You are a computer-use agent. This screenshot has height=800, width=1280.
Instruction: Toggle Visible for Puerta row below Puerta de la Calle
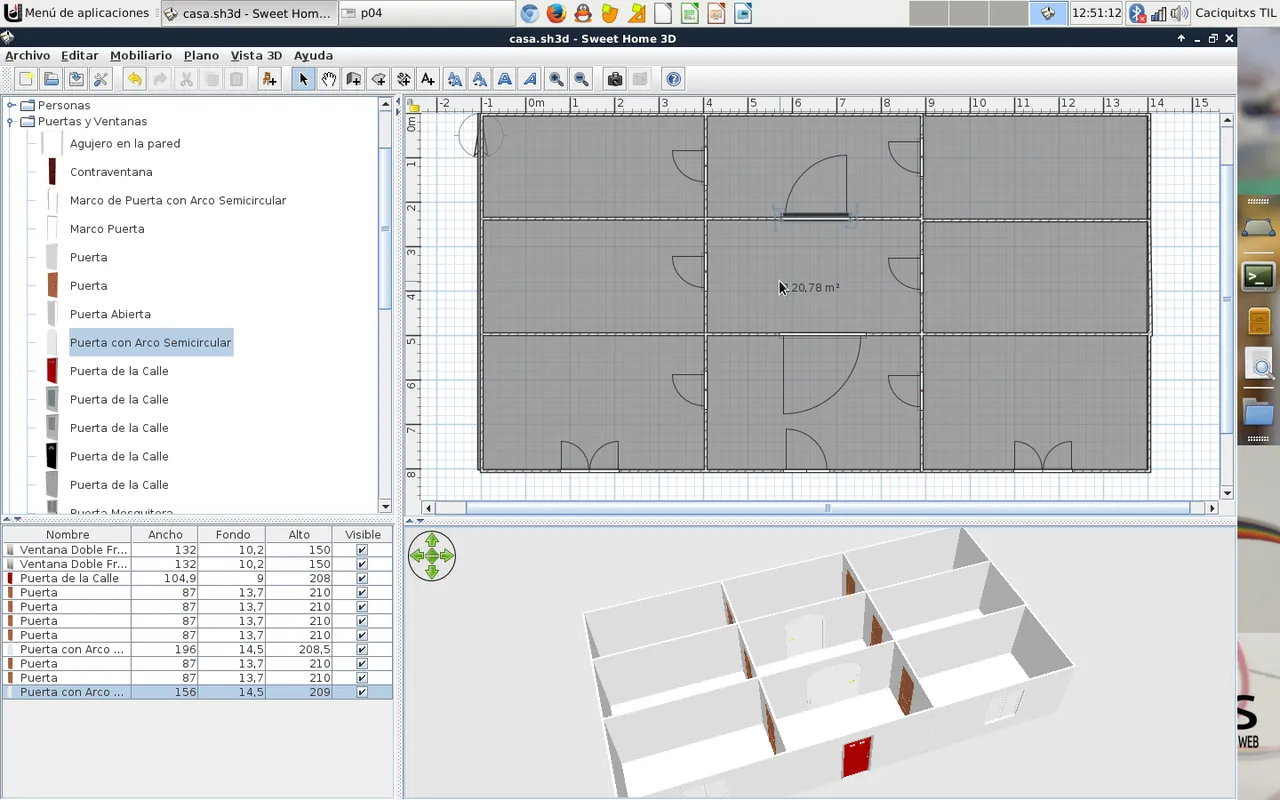[362, 592]
